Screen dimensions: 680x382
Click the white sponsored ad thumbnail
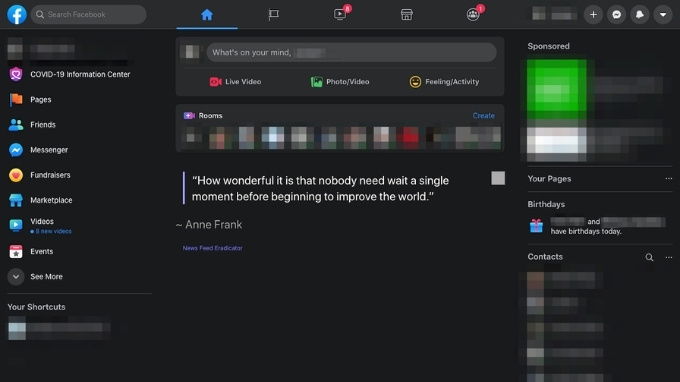pyautogui.click(x=556, y=144)
